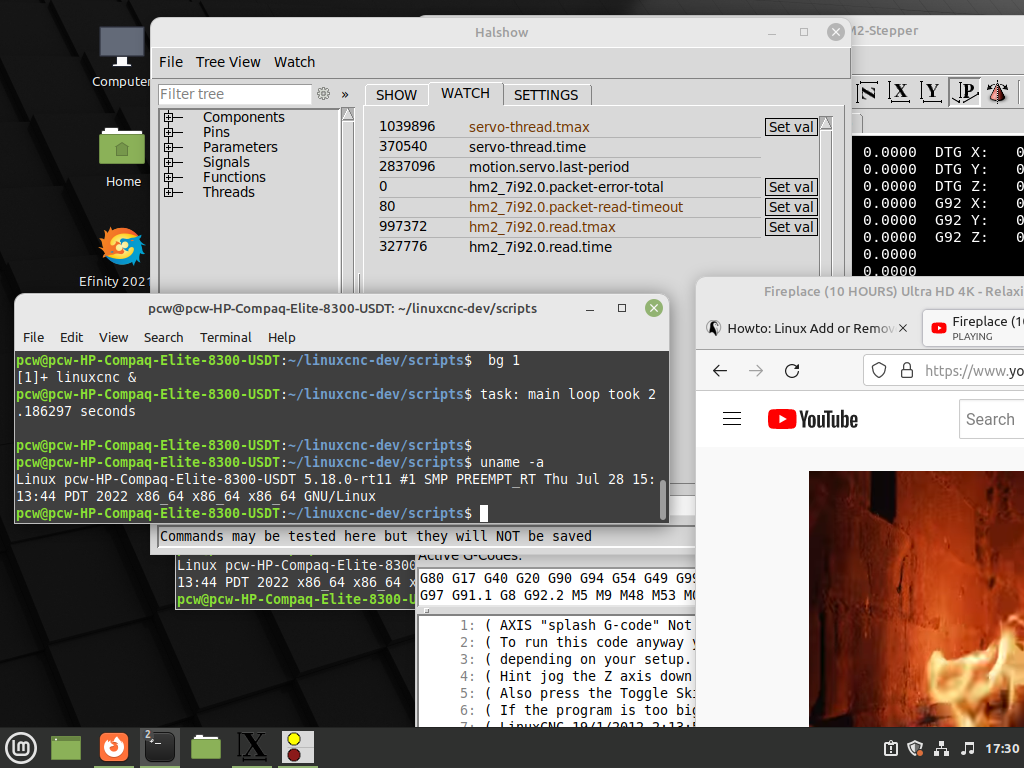
Task: Open the 17:30 clock in the panel
Action: [x=1002, y=748]
